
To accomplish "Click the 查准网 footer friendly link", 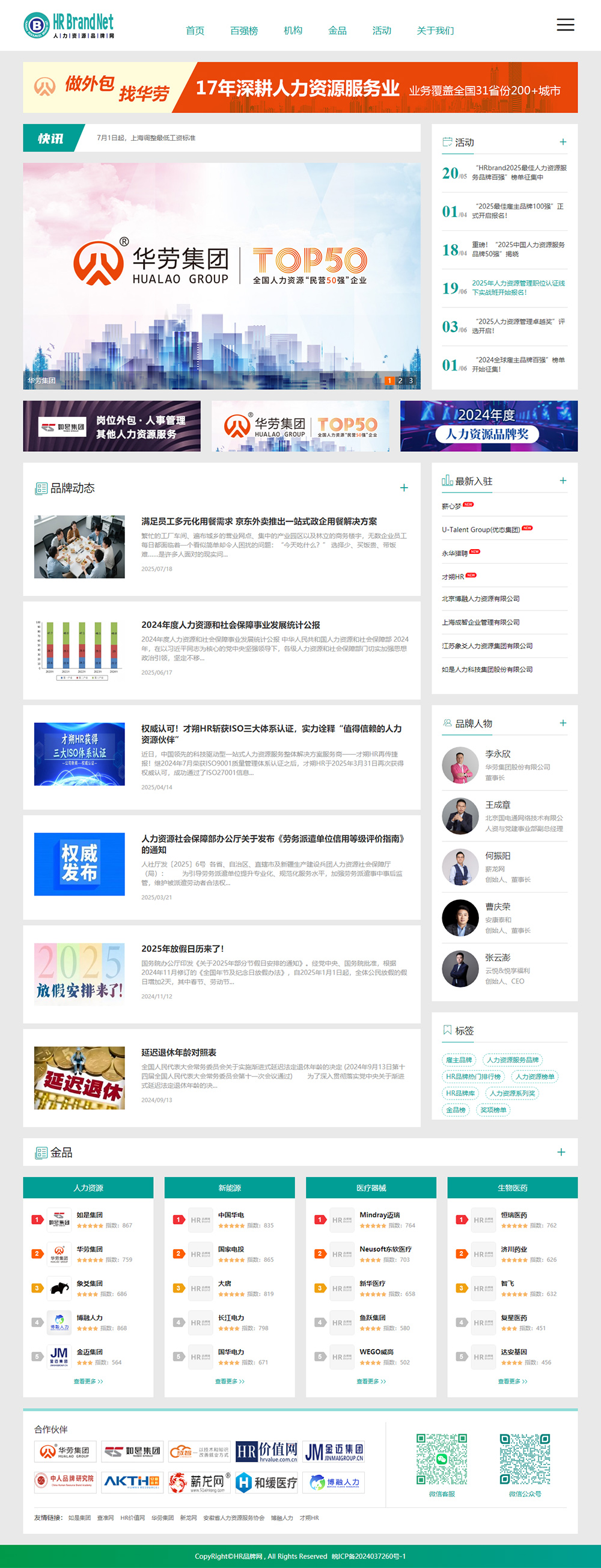I will pos(105,1517).
